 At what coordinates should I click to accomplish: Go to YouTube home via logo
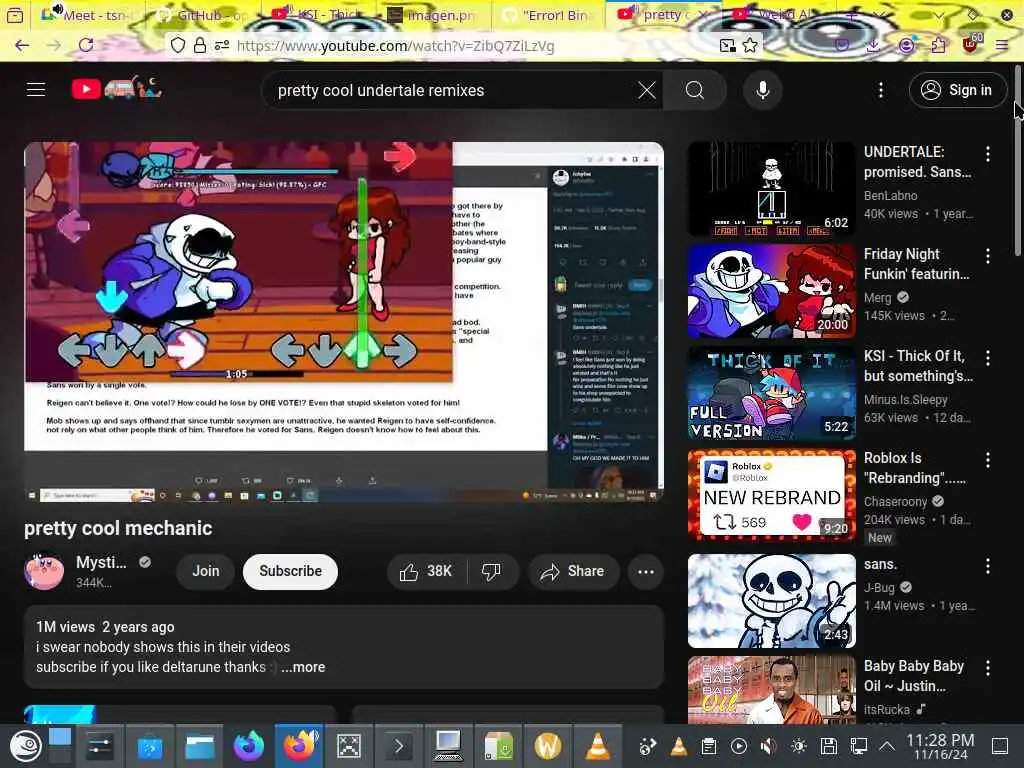coord(116,88)
